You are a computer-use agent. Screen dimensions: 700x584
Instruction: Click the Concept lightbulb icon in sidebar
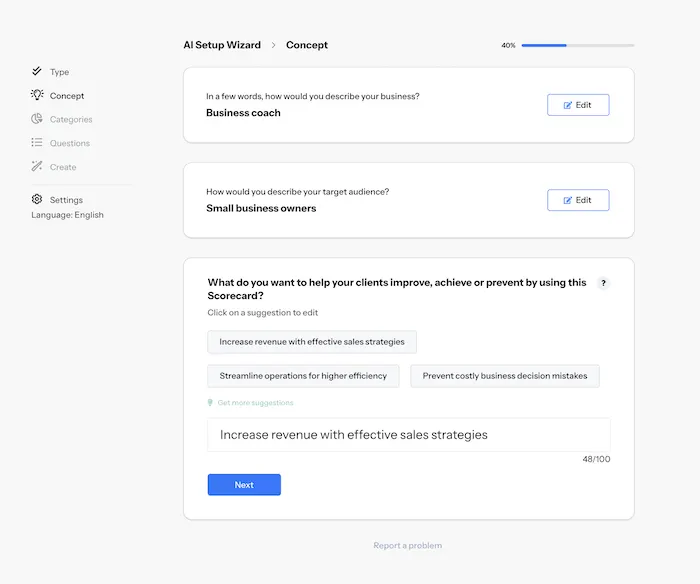click(37, 95)
